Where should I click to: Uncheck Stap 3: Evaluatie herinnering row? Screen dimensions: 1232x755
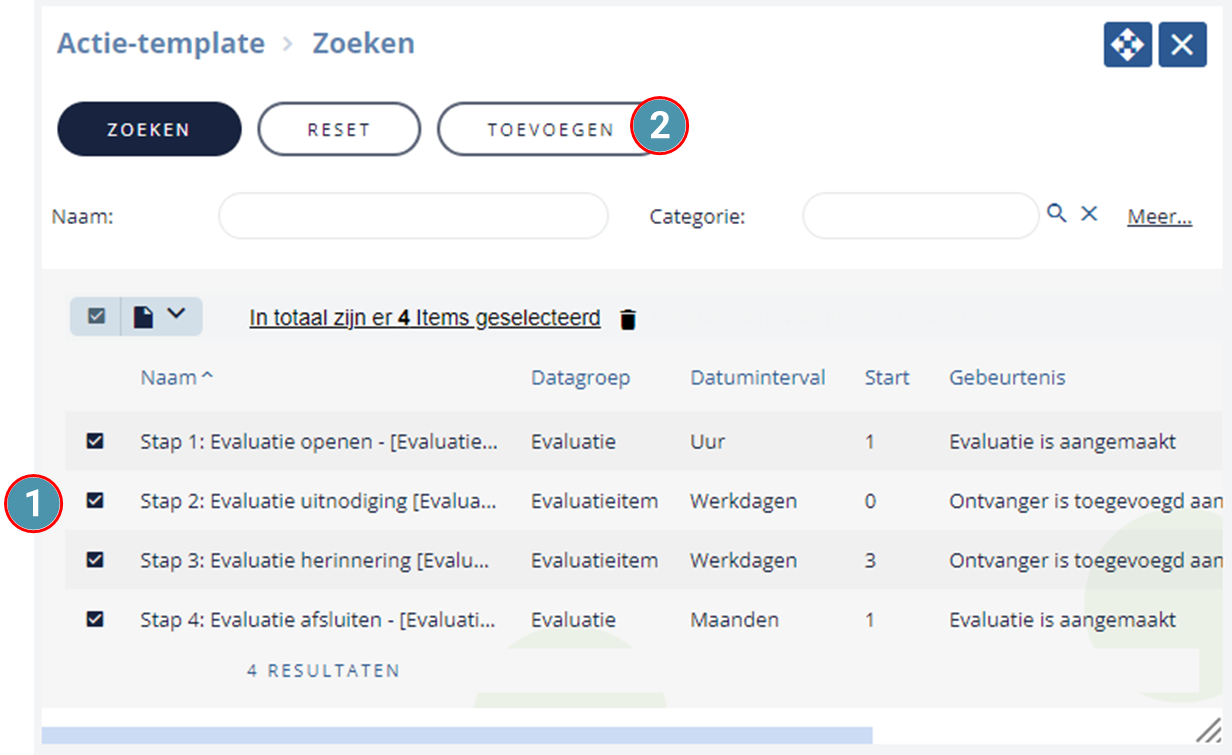[x=95, y=560]
